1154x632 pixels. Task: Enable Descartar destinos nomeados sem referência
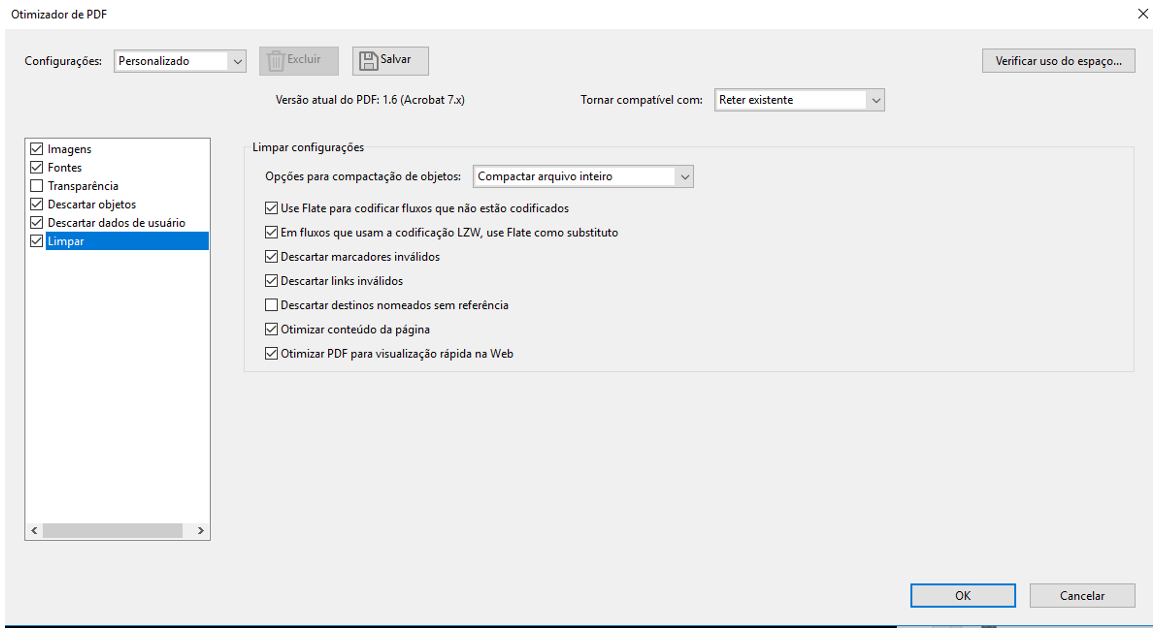coord(271,305)
